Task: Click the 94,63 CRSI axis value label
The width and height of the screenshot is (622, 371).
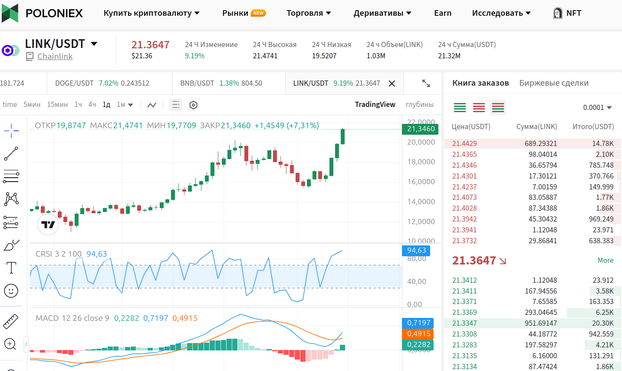Action: click(x=416, y=250)
